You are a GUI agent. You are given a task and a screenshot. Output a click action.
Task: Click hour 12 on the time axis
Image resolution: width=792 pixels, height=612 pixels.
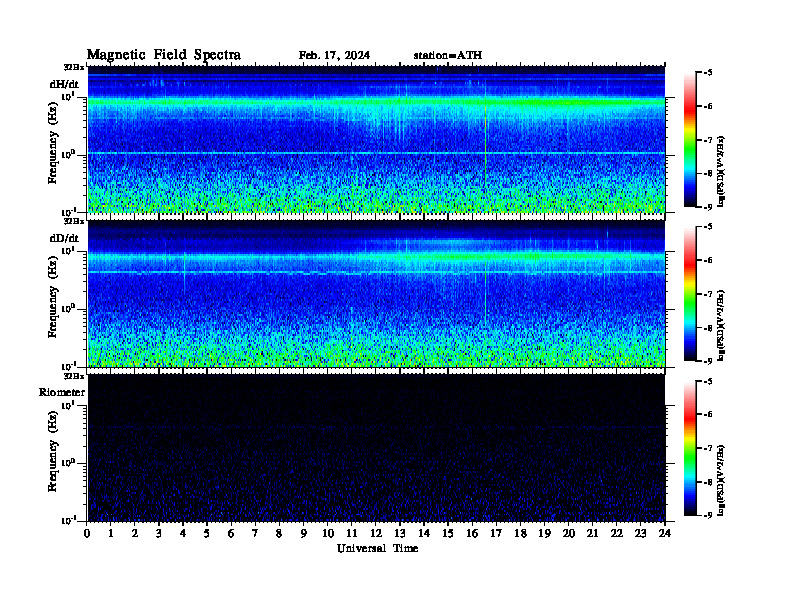pos(376,534)
